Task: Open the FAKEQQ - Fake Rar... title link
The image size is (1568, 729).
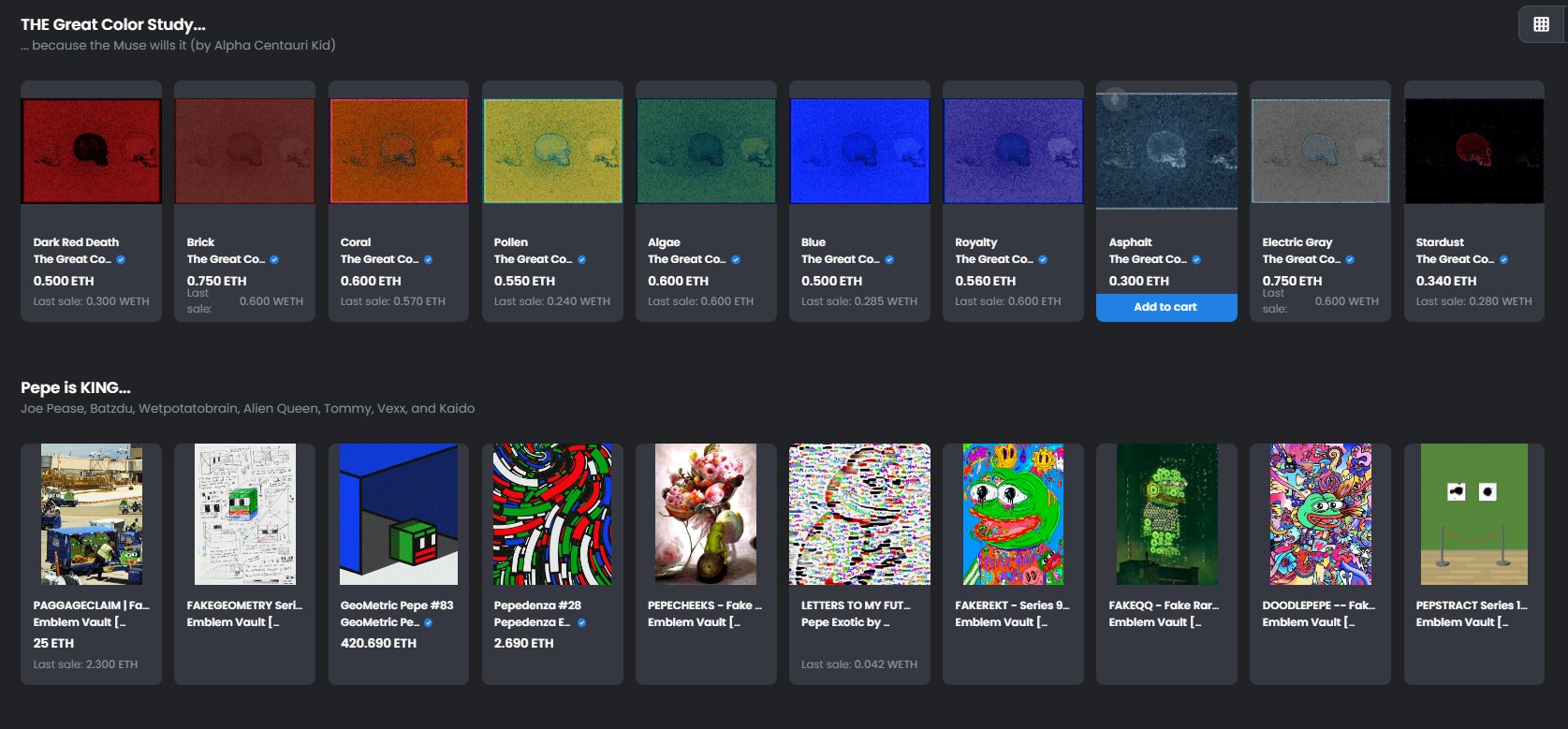Action: [1164, 605]
